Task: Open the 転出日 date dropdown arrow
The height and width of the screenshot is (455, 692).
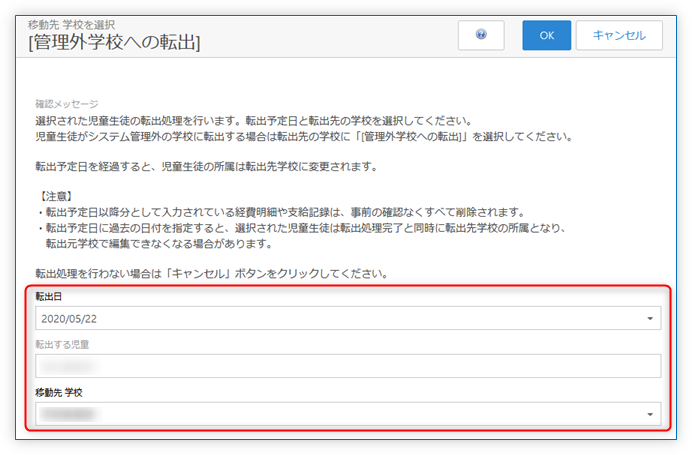Action: 650,318
